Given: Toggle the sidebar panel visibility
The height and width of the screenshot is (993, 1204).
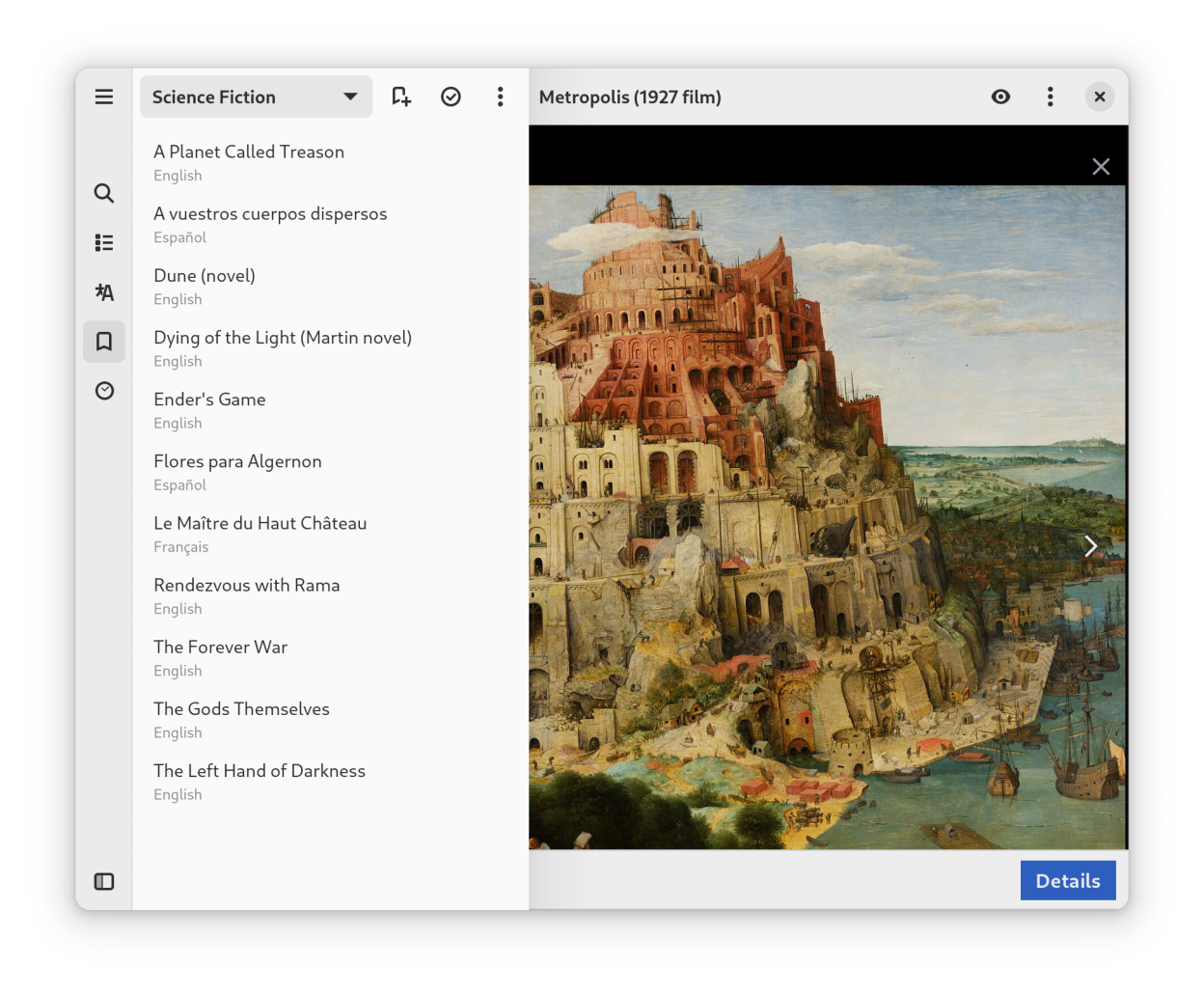Looking at the screenshot, I should point(104,881).
